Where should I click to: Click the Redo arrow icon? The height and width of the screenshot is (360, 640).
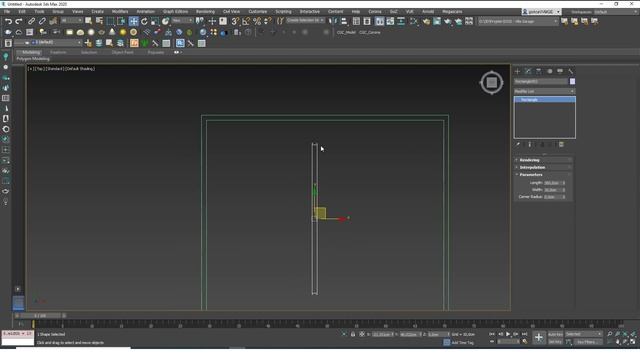19,21
